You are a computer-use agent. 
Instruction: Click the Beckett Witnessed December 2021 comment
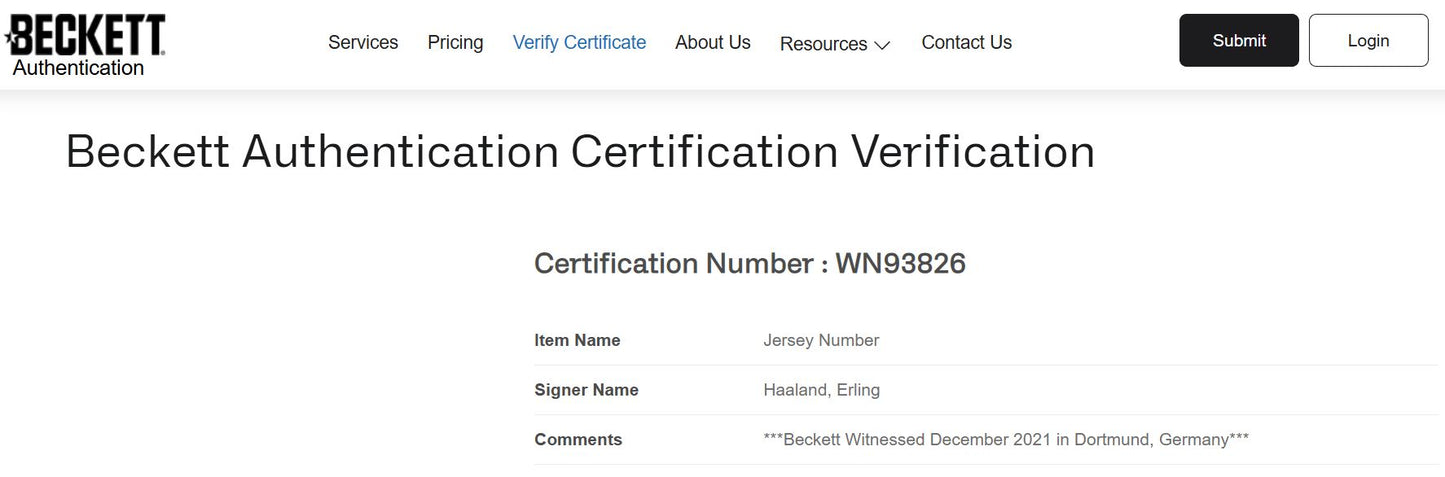pos(1005,440)
